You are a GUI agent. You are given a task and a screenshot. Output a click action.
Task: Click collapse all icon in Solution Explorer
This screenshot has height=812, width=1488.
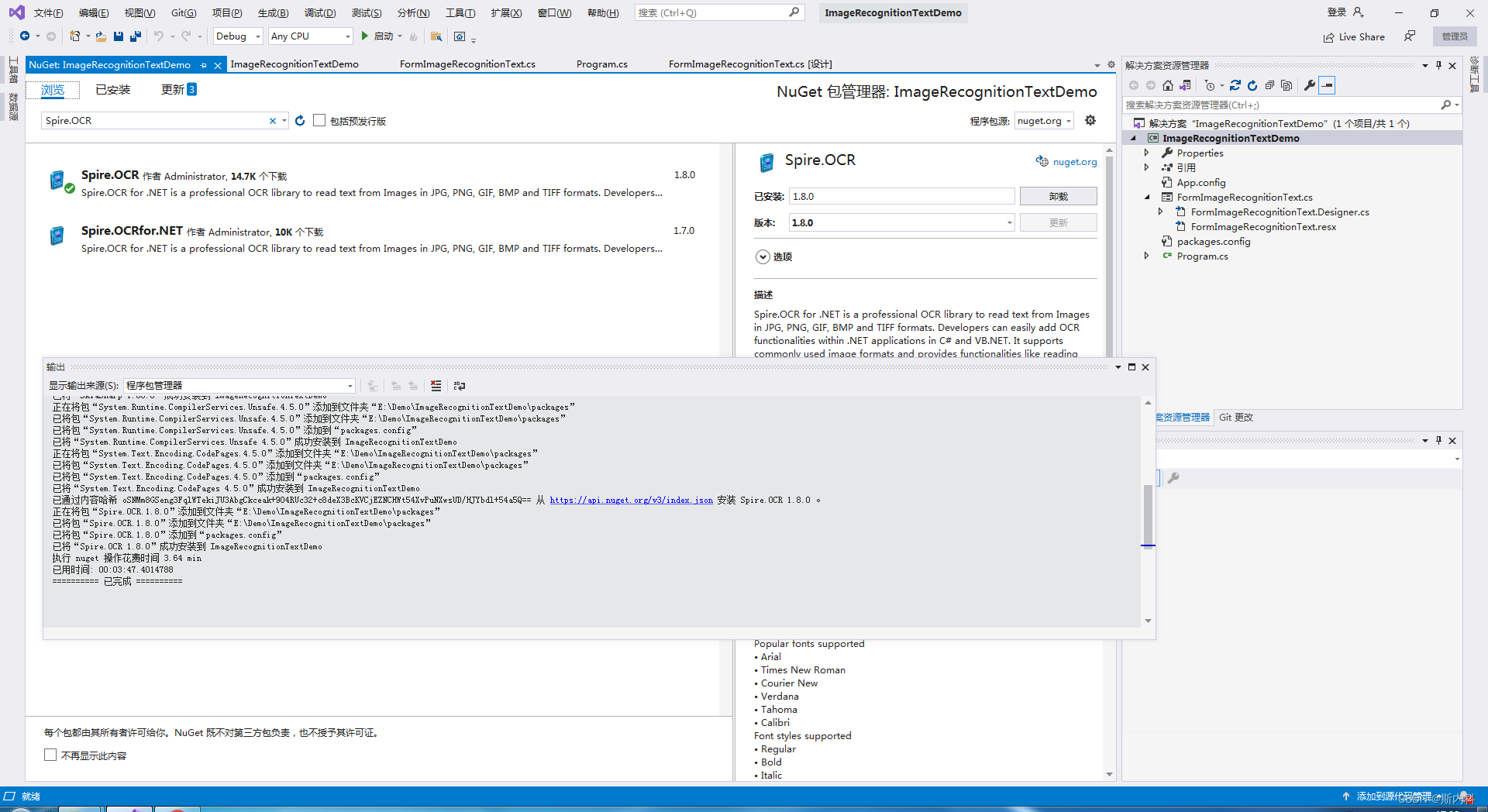1269,85
